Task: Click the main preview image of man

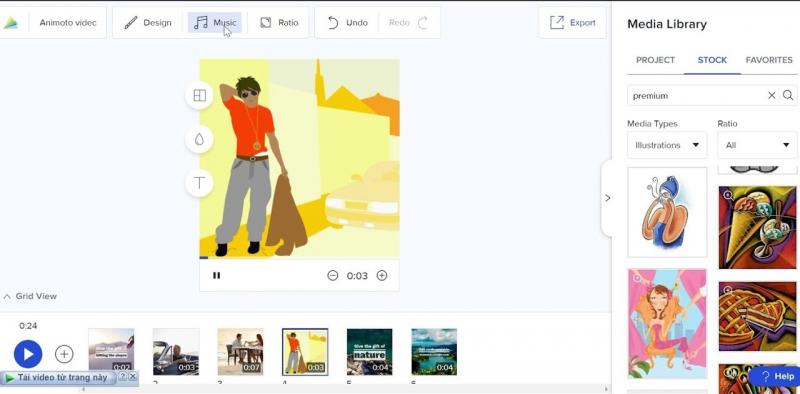Action: (299, 158)
